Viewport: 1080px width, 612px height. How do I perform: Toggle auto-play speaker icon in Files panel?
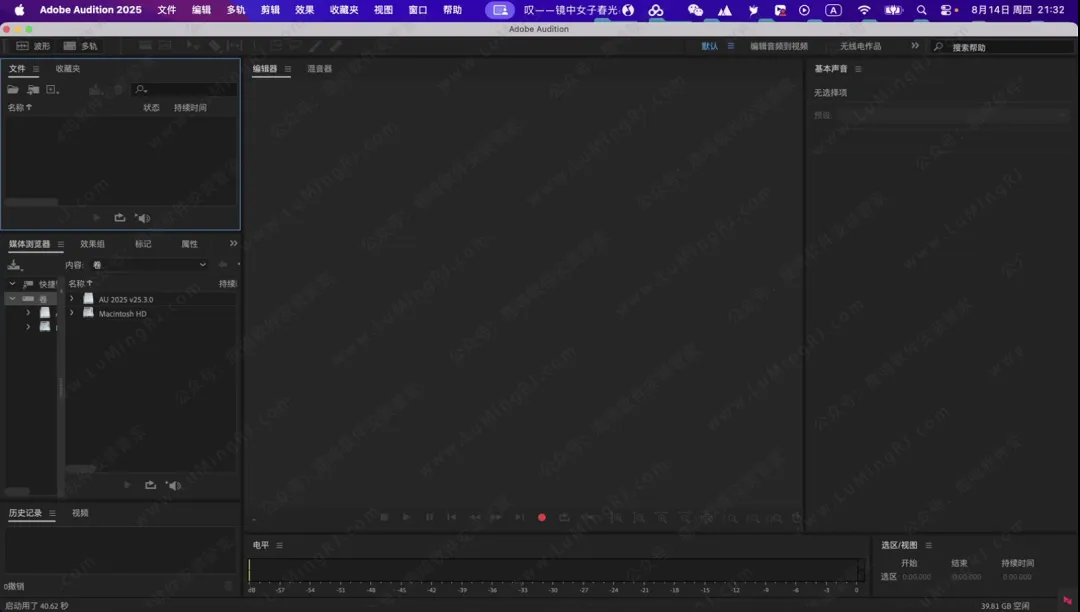[143, 218]
